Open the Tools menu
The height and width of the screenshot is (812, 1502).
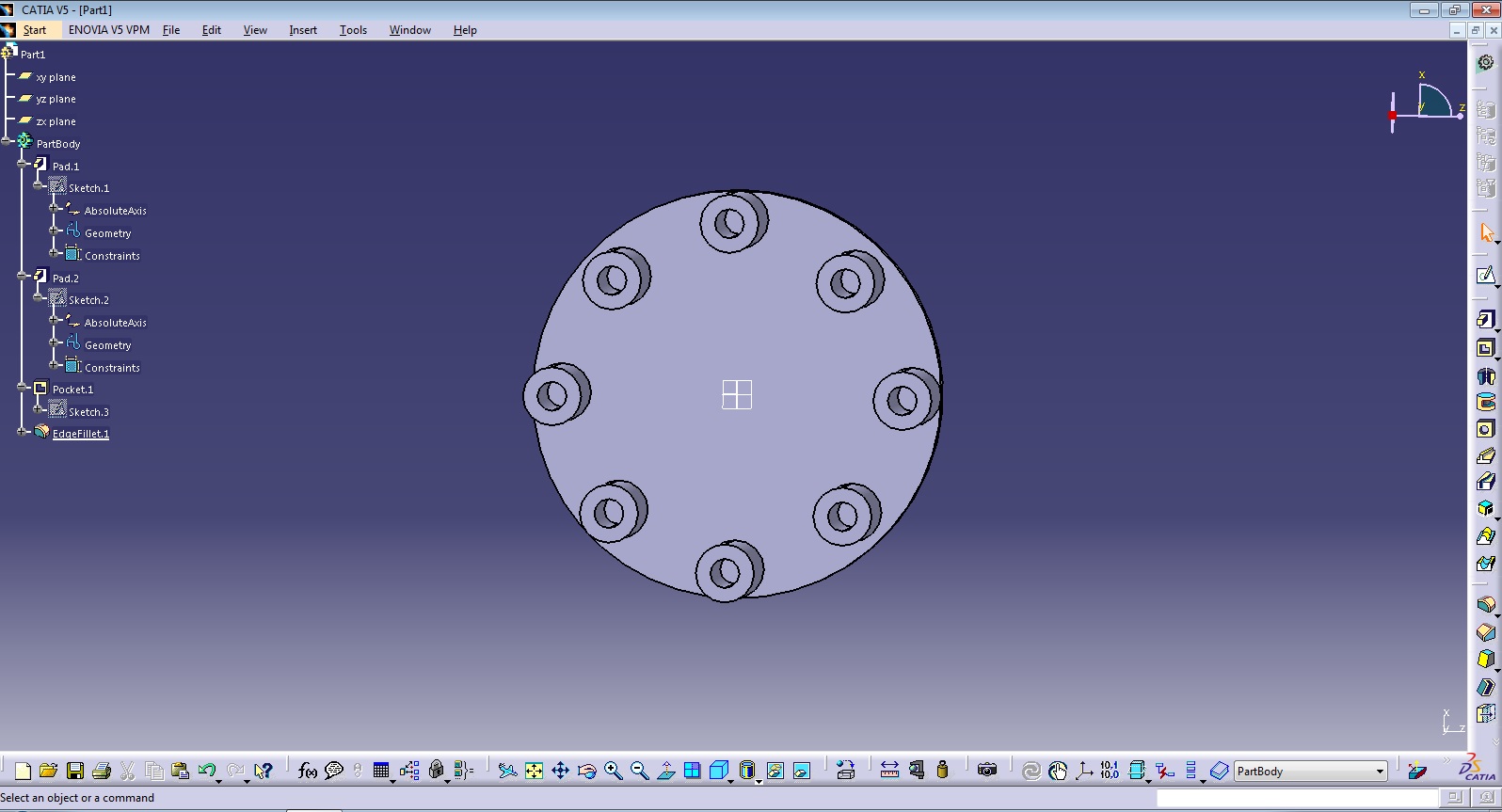[353, 30]
